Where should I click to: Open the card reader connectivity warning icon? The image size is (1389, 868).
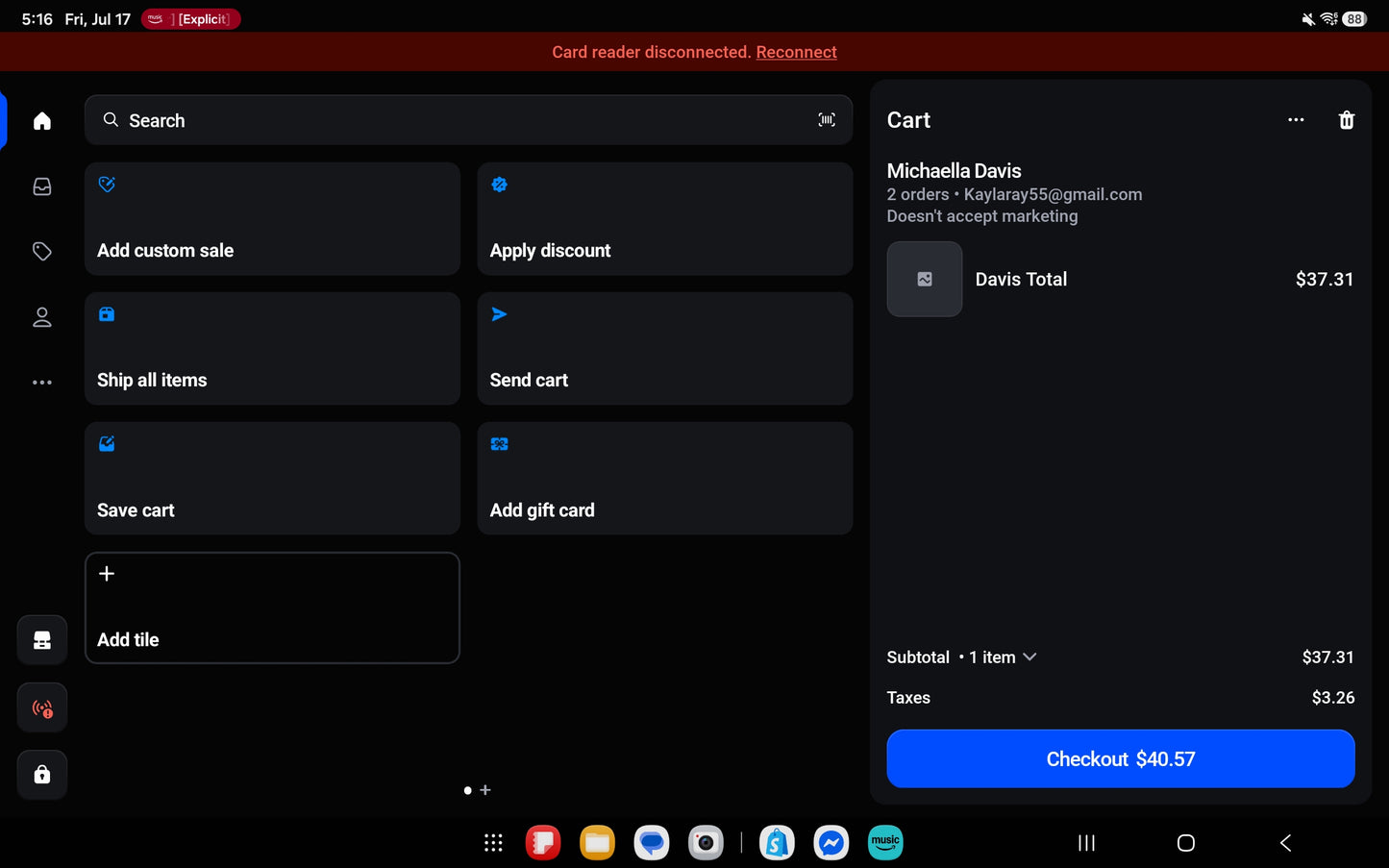coord(42,708)
